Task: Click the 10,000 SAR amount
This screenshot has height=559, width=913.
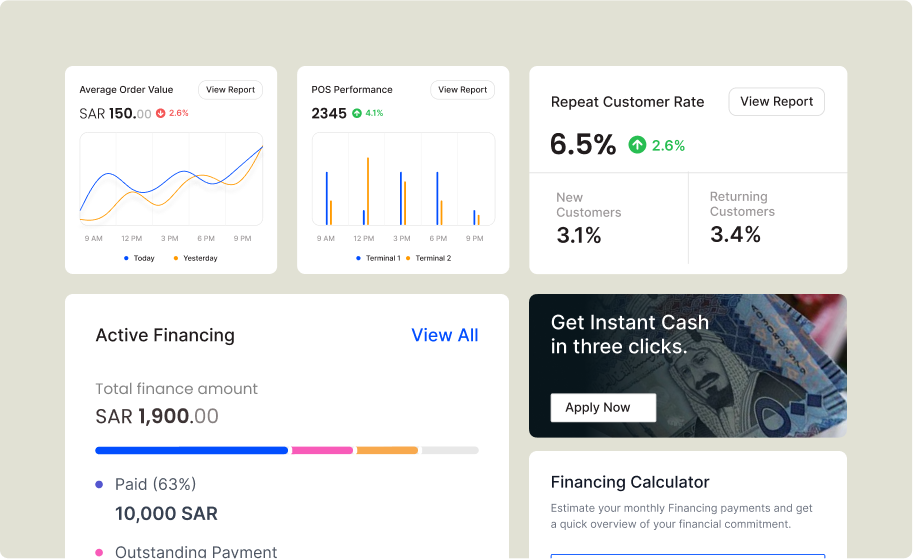Action: (167, 514)
